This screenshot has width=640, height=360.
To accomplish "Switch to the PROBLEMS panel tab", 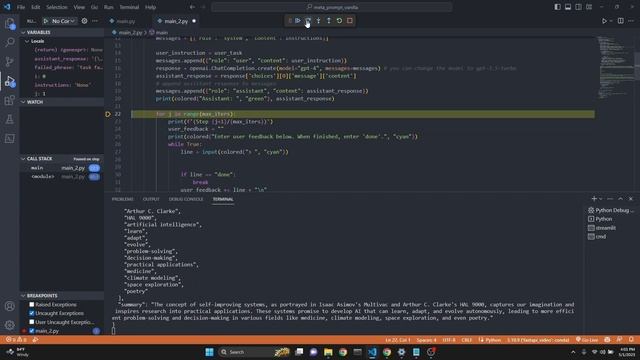I will click(x=122, y=199).
